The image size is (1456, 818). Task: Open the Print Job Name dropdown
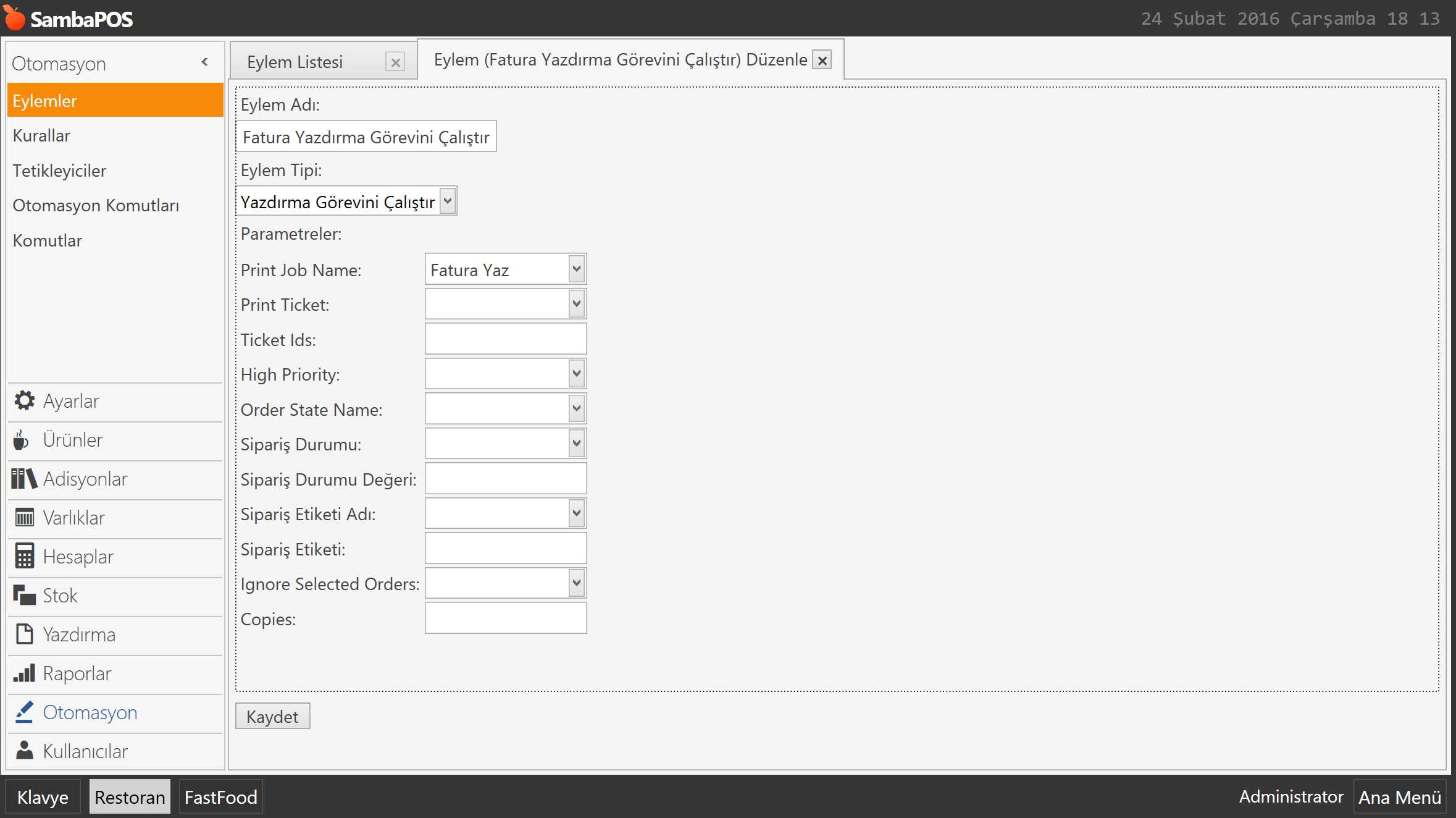pos(577,269)
